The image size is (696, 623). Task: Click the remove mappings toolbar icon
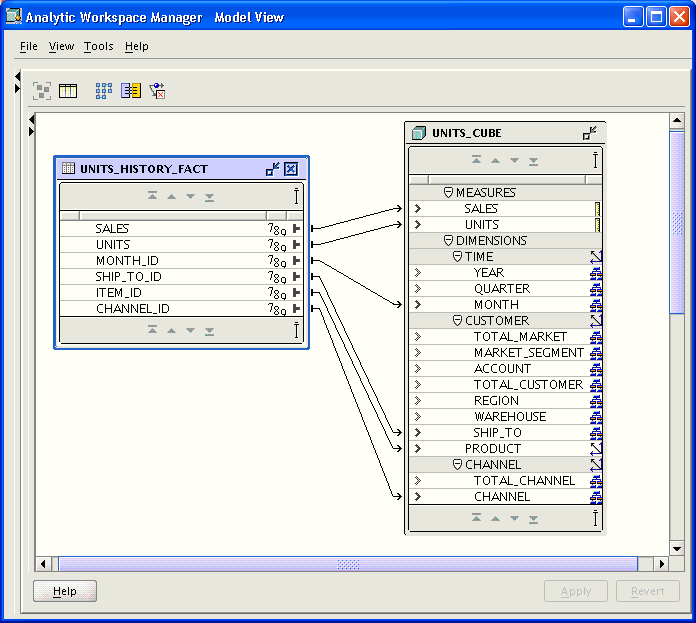158,91
